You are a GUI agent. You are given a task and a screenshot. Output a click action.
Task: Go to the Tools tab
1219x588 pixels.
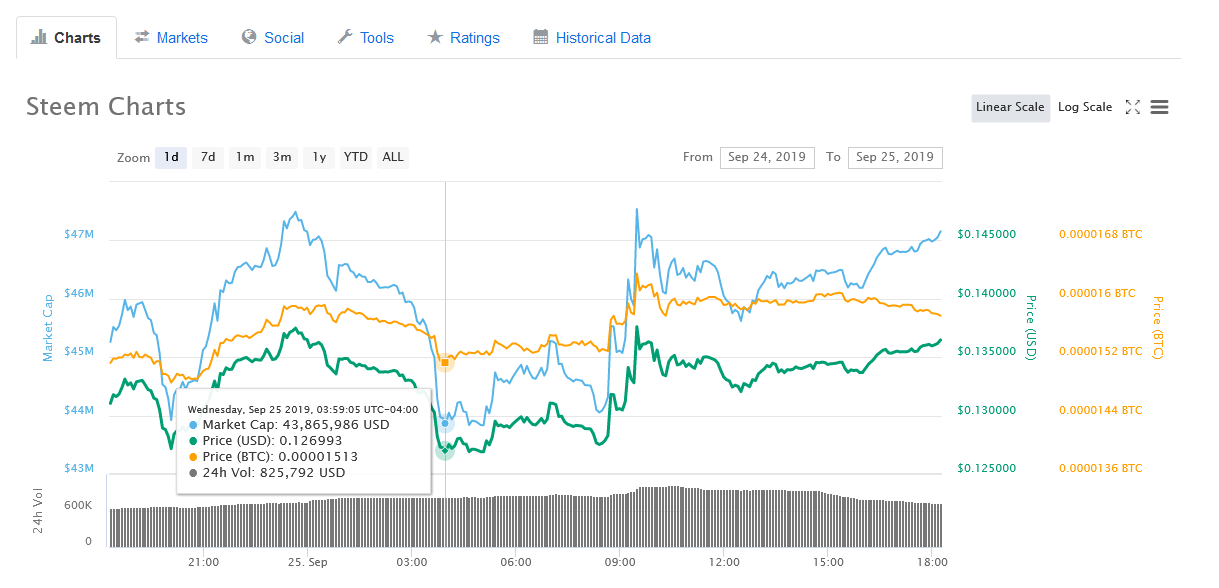click(365, 38)
